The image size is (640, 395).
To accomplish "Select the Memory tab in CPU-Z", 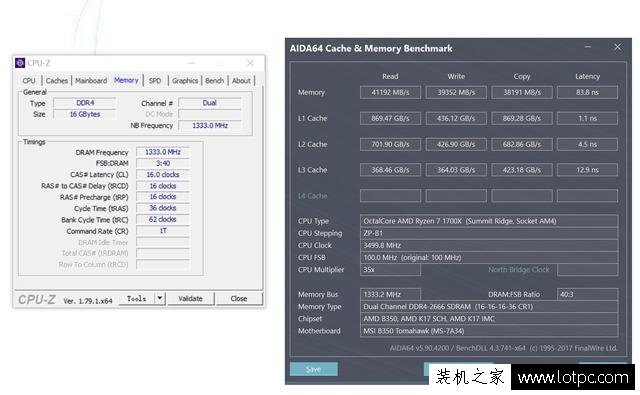I will (x=126, y=80).
